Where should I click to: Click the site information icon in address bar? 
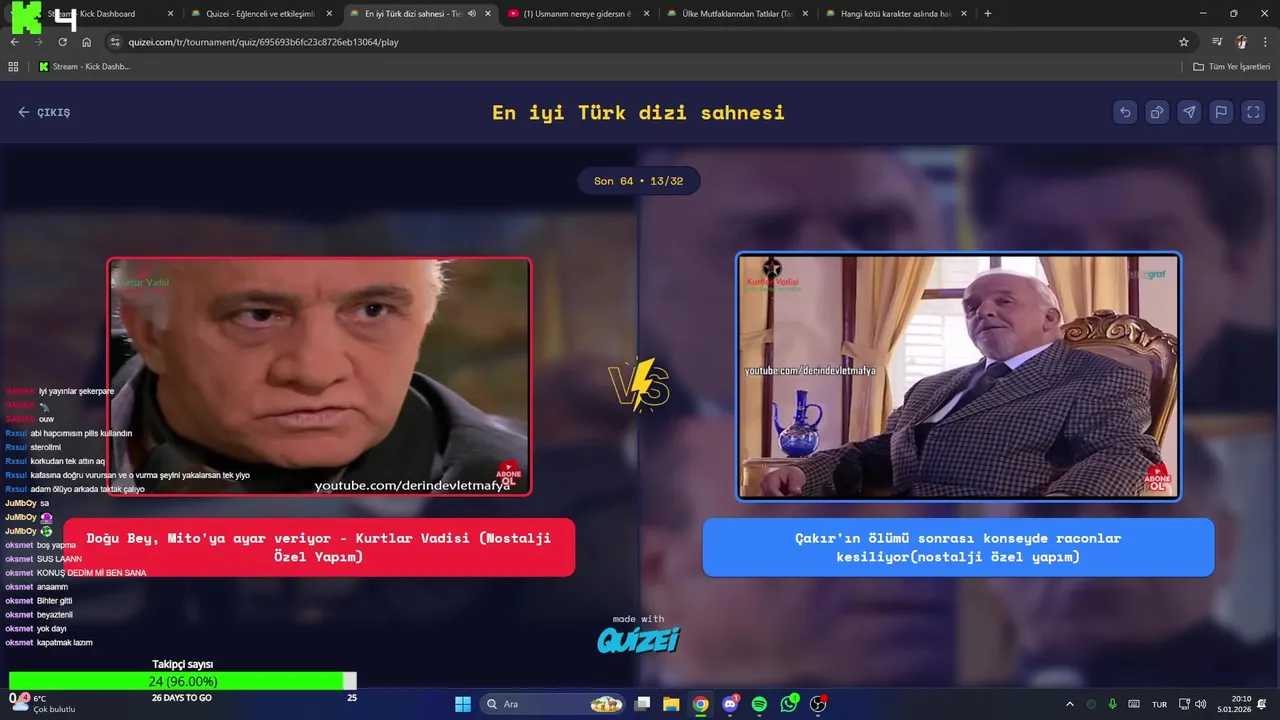115,42
